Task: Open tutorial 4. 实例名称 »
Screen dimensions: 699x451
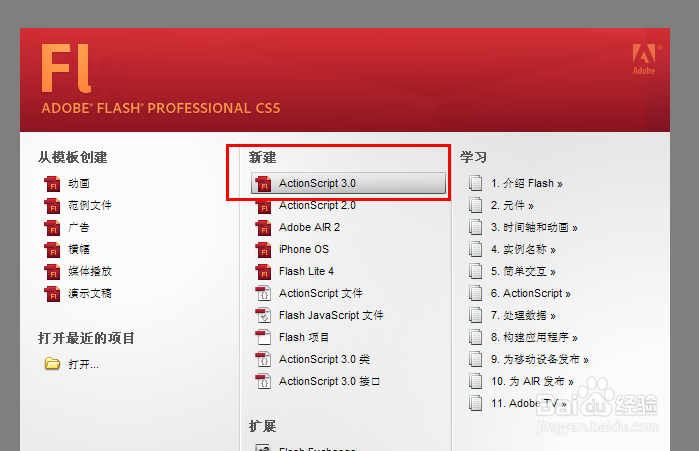Action: click(523, 249)
